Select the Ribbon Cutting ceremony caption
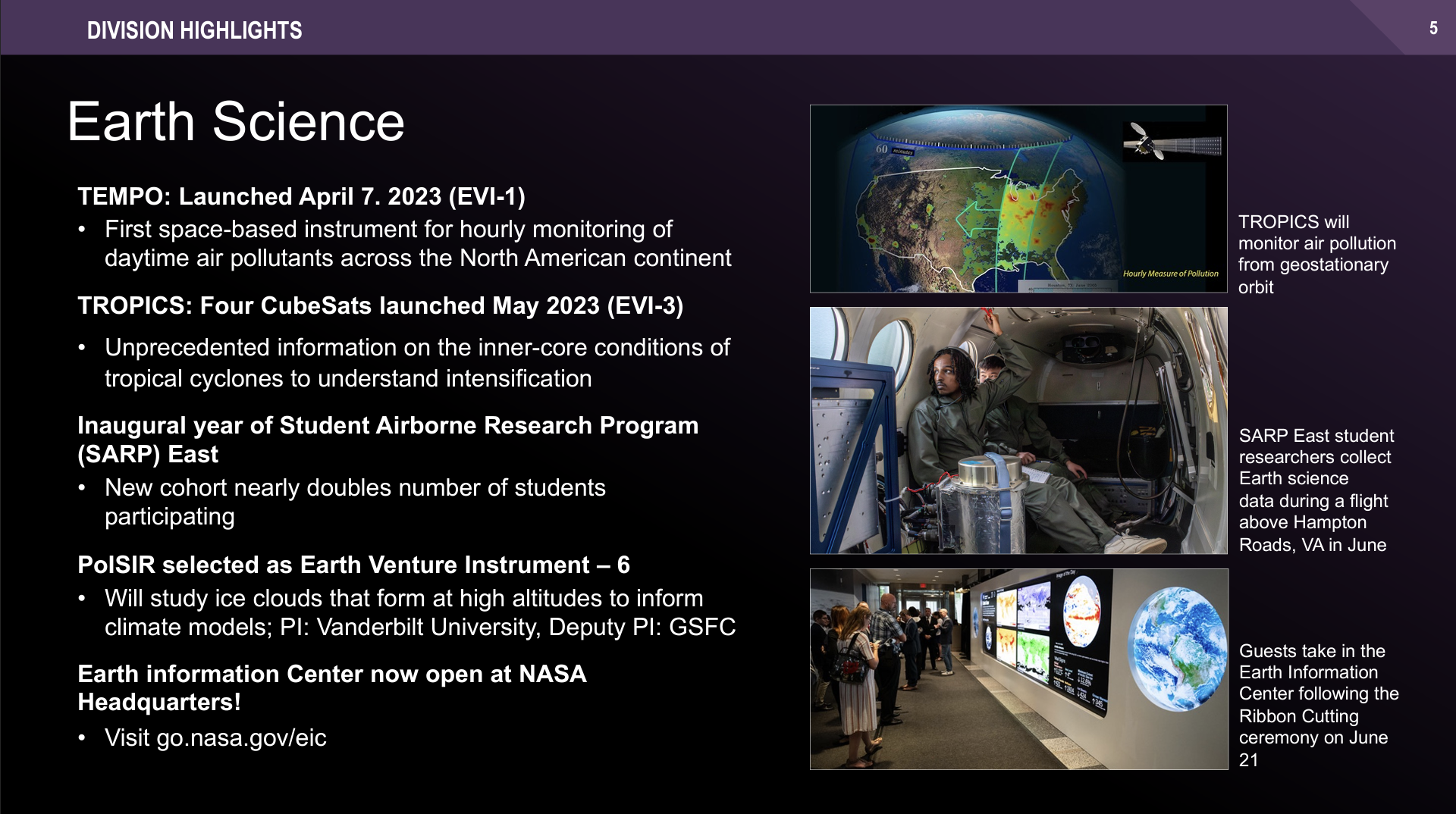The width and height of the screenshot is (1456, 814). point(1319,705)
